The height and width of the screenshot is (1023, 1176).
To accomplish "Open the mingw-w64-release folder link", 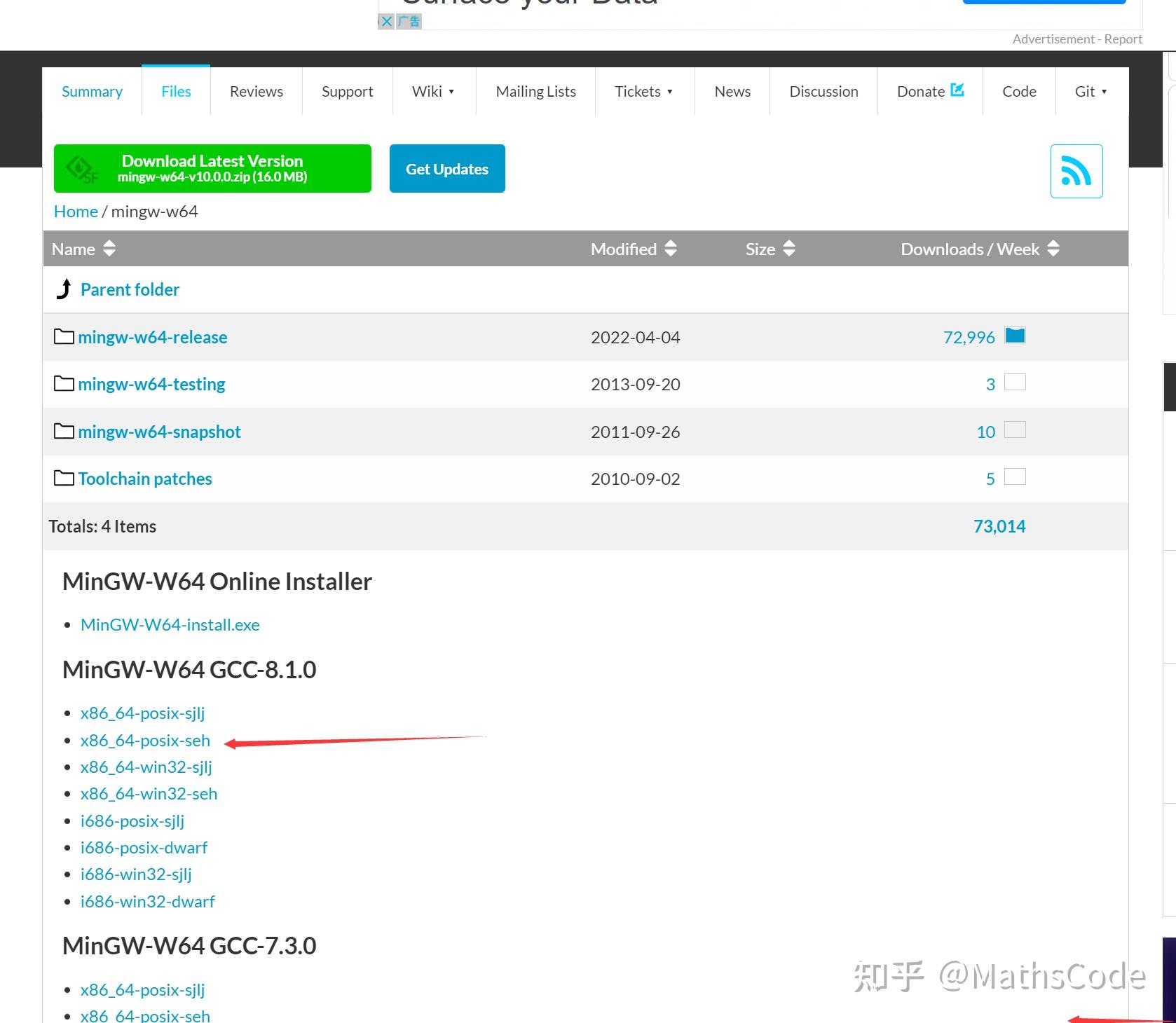I will tap(153, 337).
